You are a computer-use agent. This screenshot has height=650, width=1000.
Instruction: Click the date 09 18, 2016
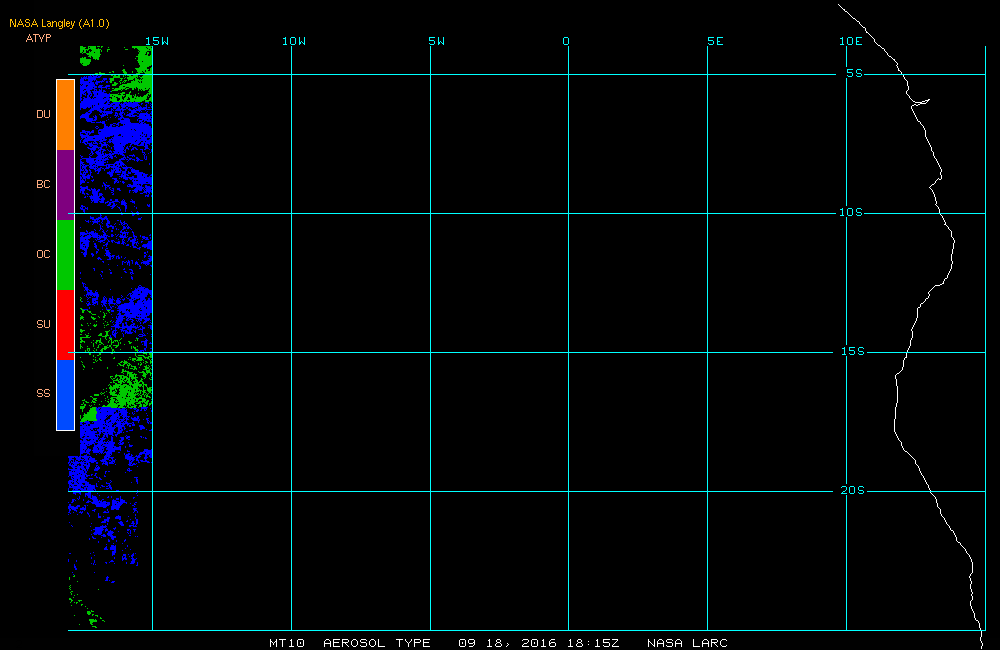(508, 643)
